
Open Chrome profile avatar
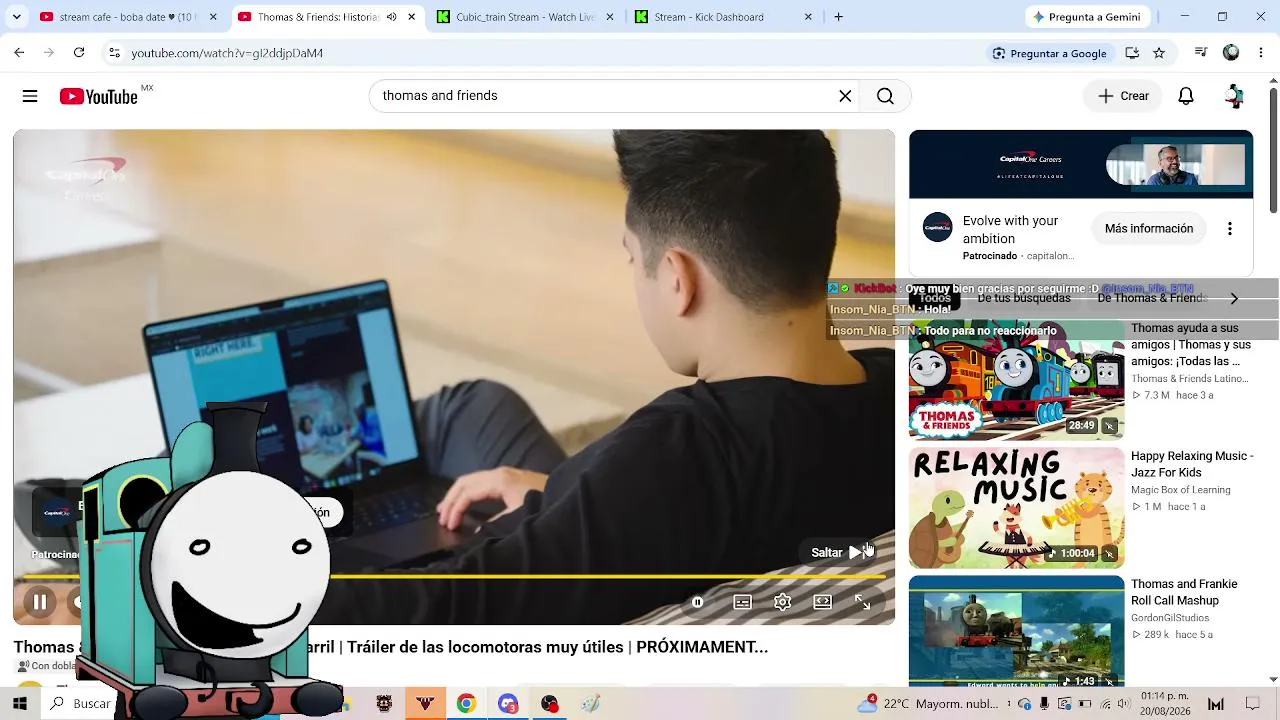click(1231, 53)
